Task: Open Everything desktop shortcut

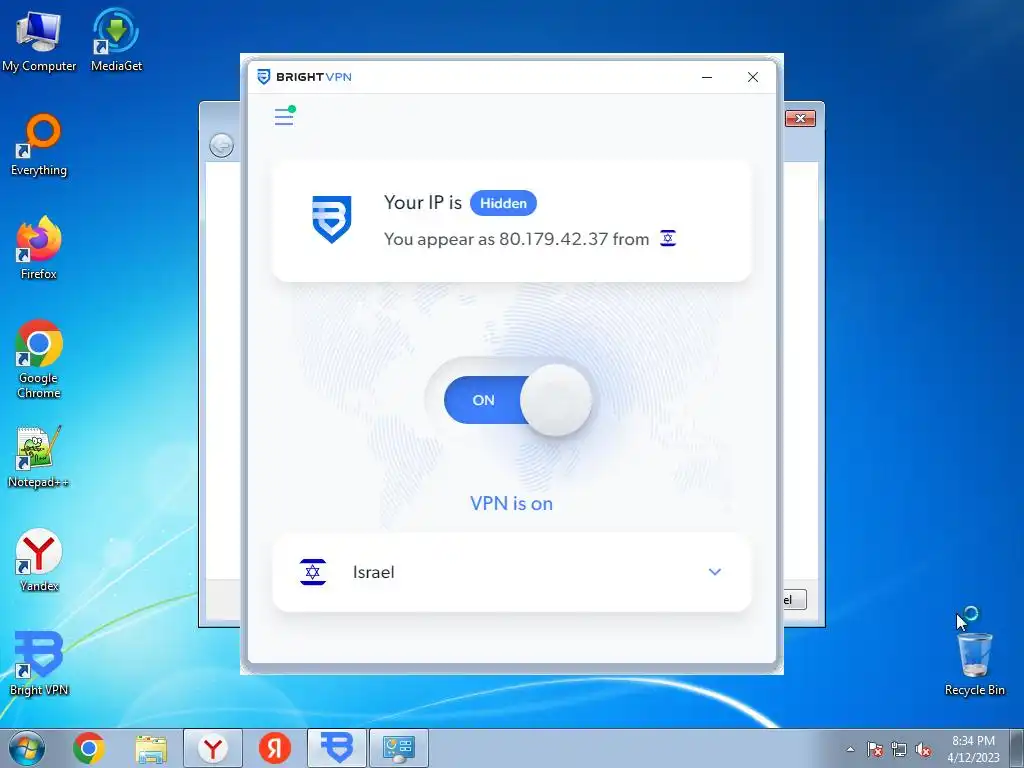Action: point(39,145)
